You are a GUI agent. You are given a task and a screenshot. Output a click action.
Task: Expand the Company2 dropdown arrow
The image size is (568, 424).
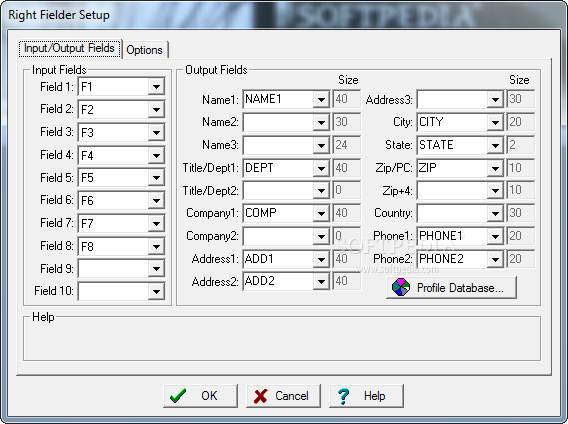[x=321, y=236]
